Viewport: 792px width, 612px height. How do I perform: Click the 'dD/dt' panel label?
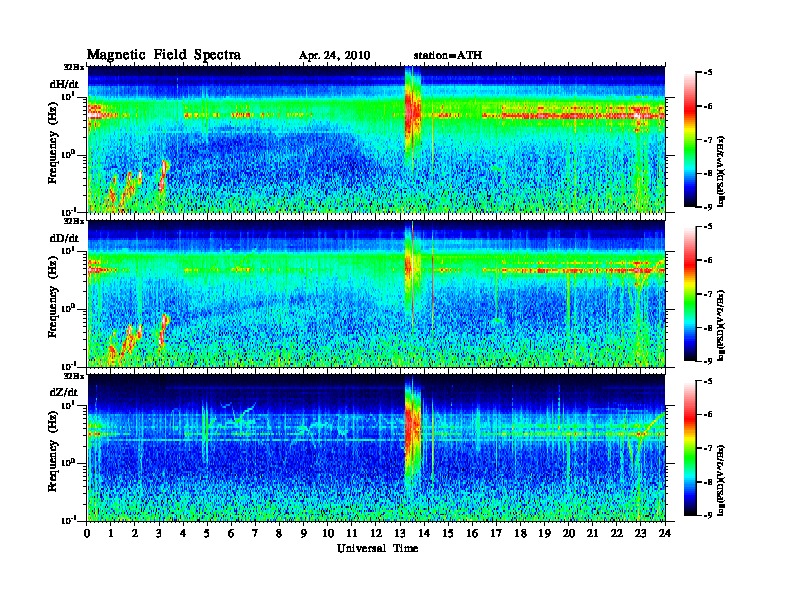click(x=64, y=238)
